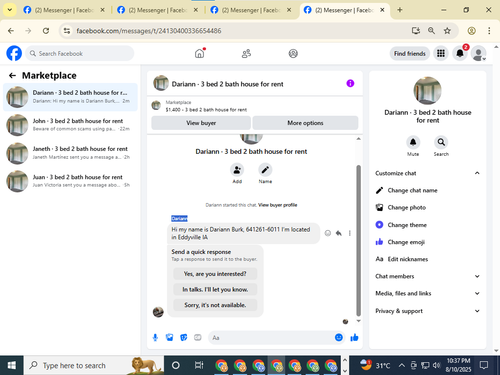Image resolution: width=500 pixels, height=375 pixels.
Task: Open a new browser tab with plus button
Action: tap(400, 10)
